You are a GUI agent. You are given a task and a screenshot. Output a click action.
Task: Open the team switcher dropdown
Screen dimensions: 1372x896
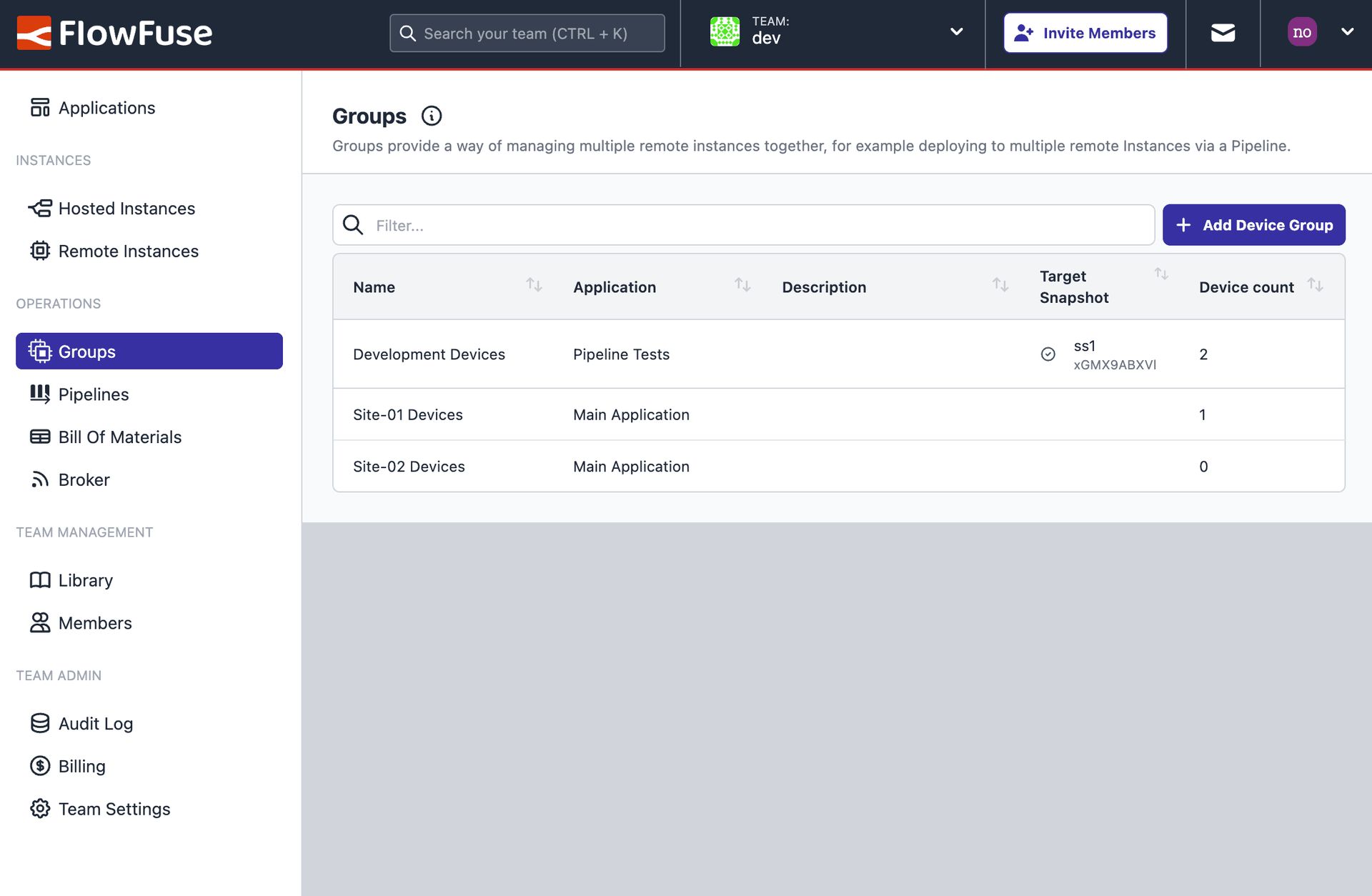pos(955,32)
